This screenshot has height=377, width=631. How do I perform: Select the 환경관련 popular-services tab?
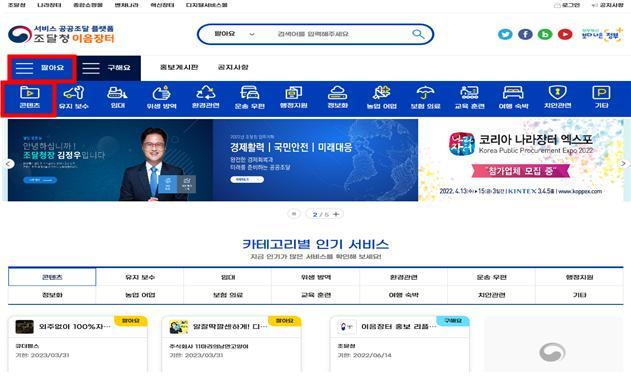coord(404,277)
